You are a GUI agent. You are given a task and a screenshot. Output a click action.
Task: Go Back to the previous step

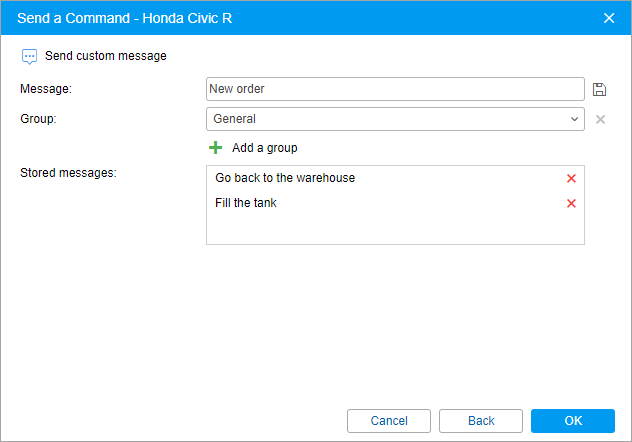481,421
